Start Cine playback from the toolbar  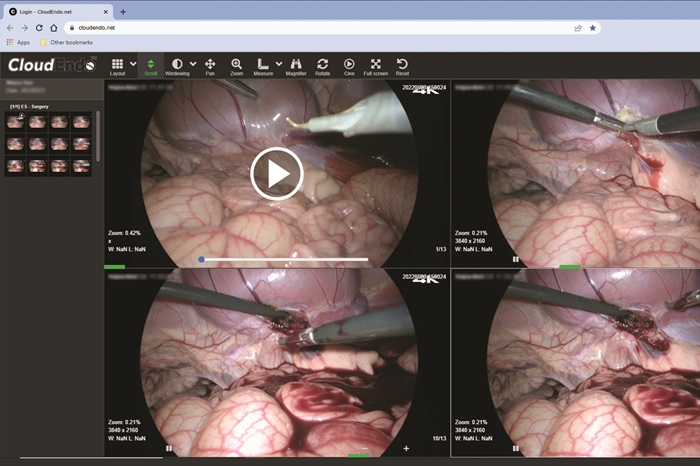pos(349,67)
